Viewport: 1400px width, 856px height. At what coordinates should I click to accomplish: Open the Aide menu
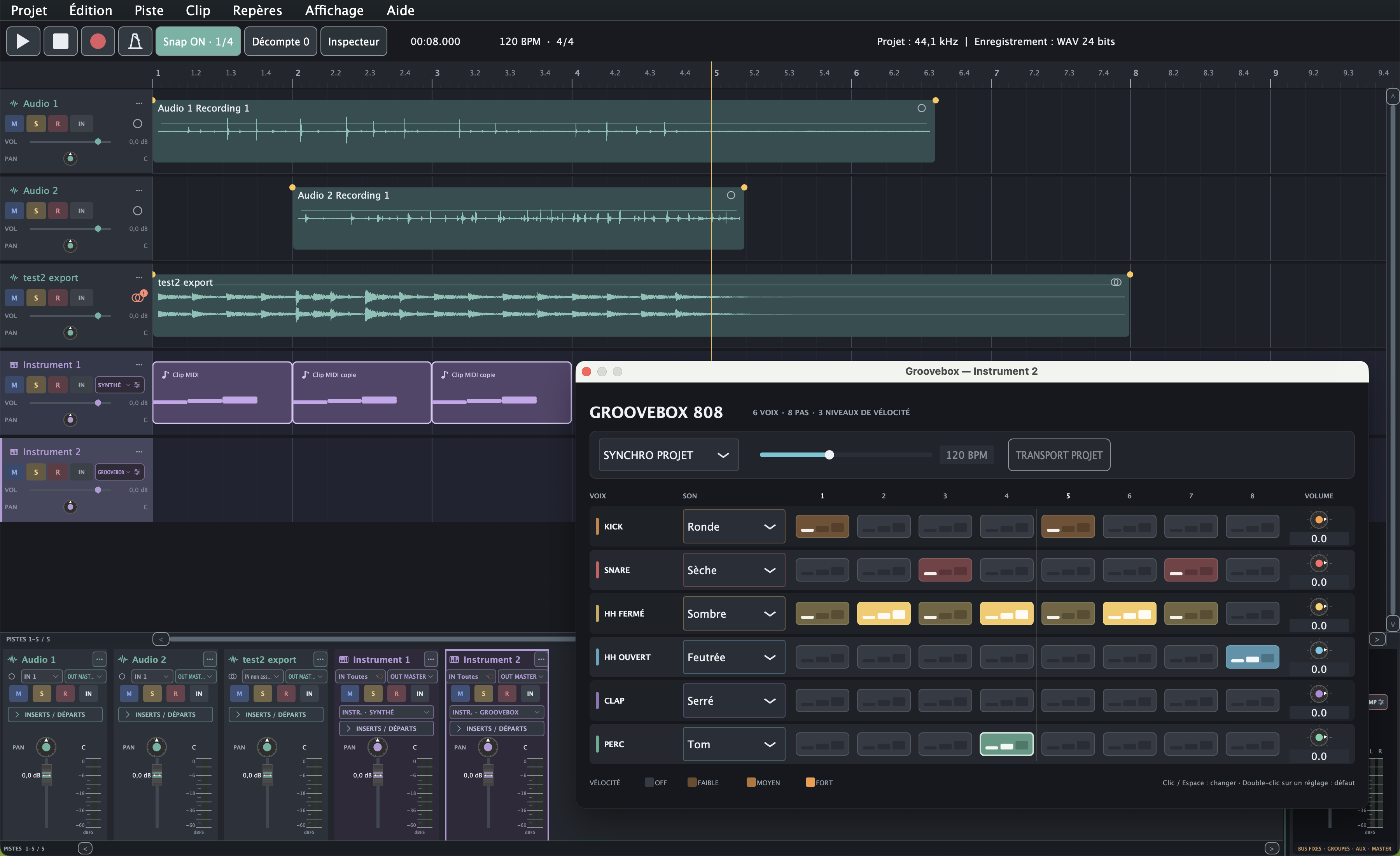coord(400,10)
